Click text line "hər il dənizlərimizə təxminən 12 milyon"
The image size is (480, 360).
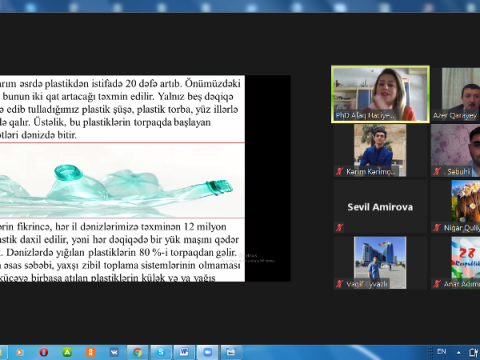pyautogui.click(x=141, y=227)
